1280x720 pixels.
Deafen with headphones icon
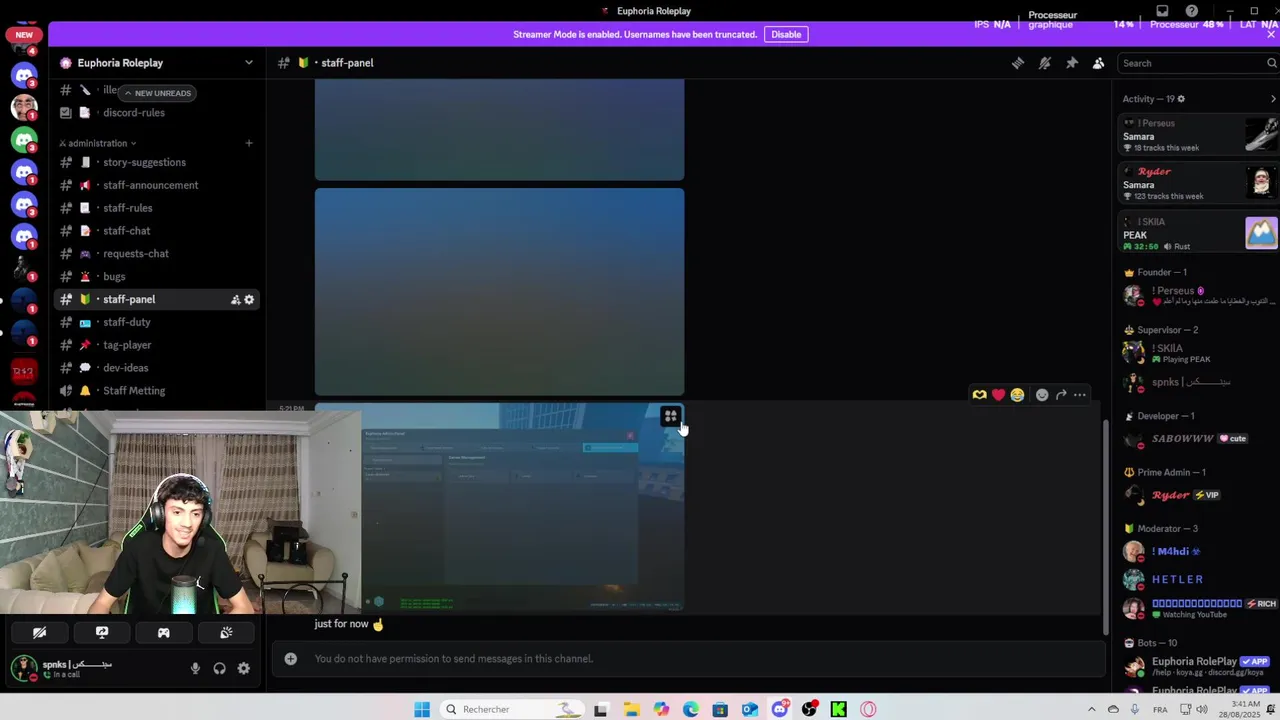click(x=219, y=669)
